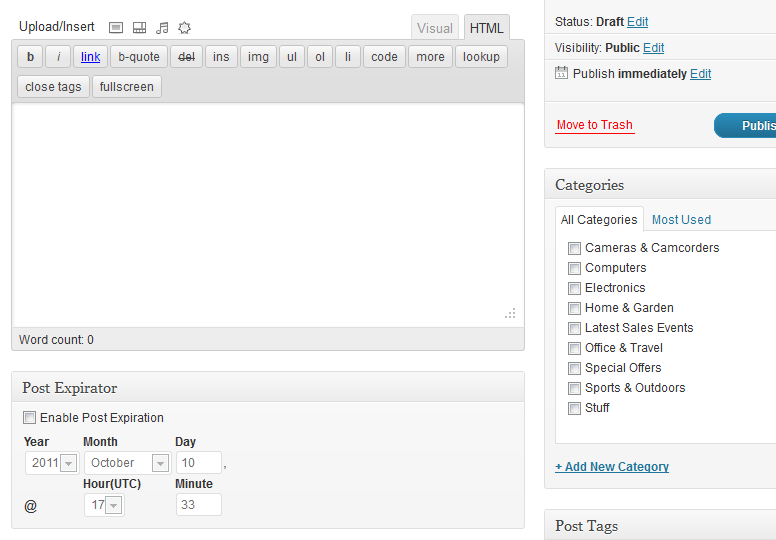Check the Sports & Outdoors category

click(x=574, y=389)
